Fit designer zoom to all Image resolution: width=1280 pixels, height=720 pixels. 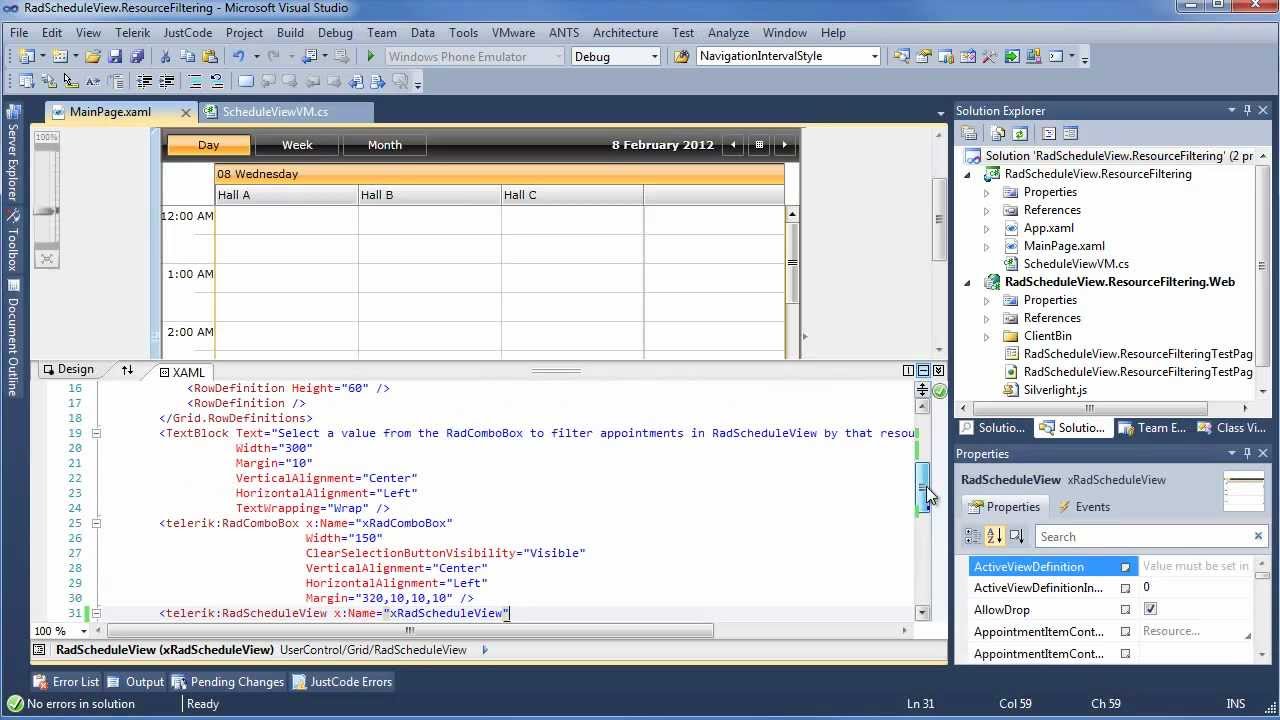(46, 259)
